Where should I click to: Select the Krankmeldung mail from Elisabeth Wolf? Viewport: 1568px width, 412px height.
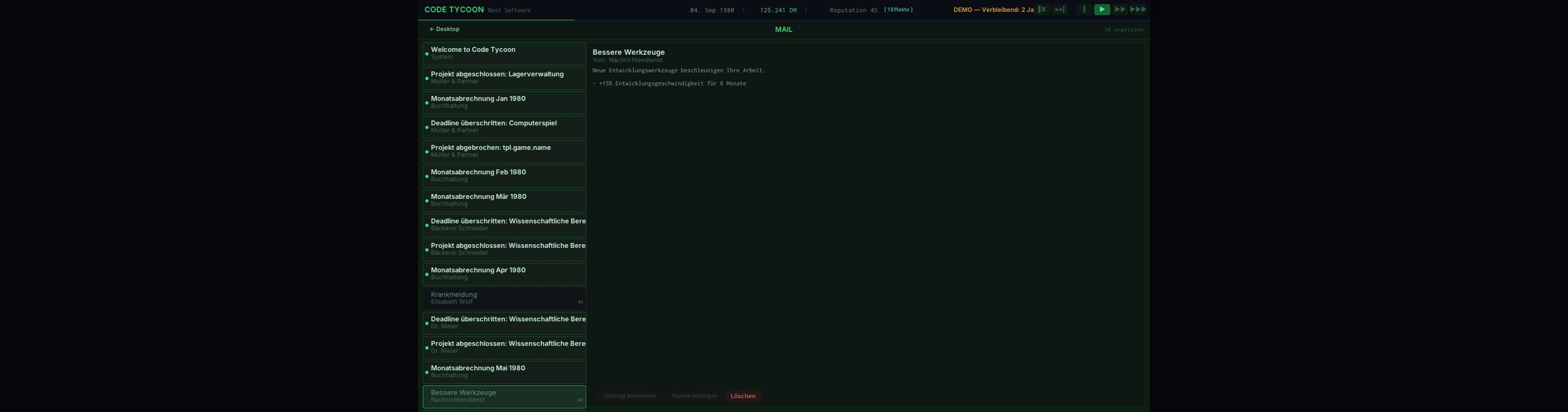click(504, 298)
